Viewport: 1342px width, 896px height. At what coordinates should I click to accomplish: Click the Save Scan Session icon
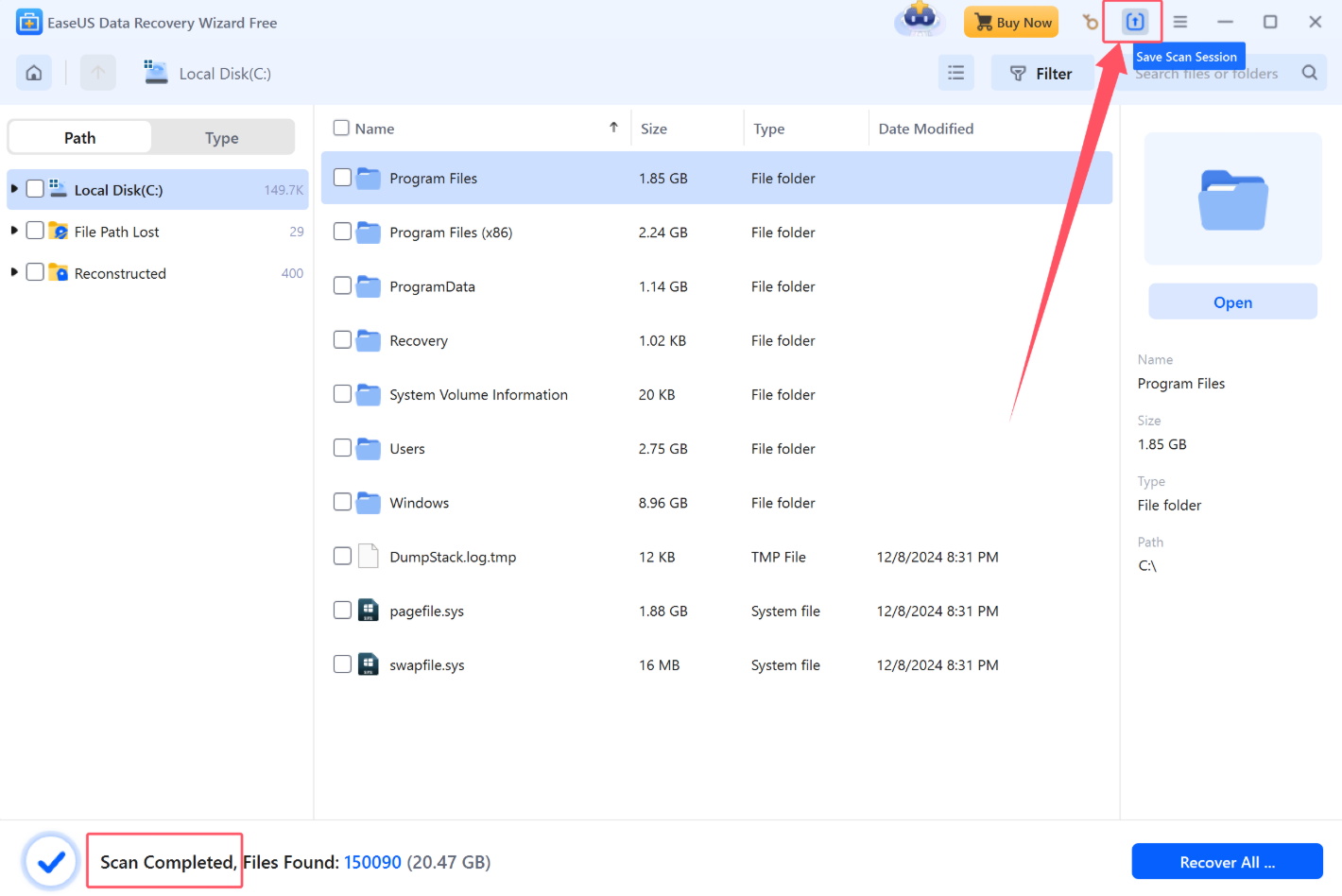[x=1134, y=22]
